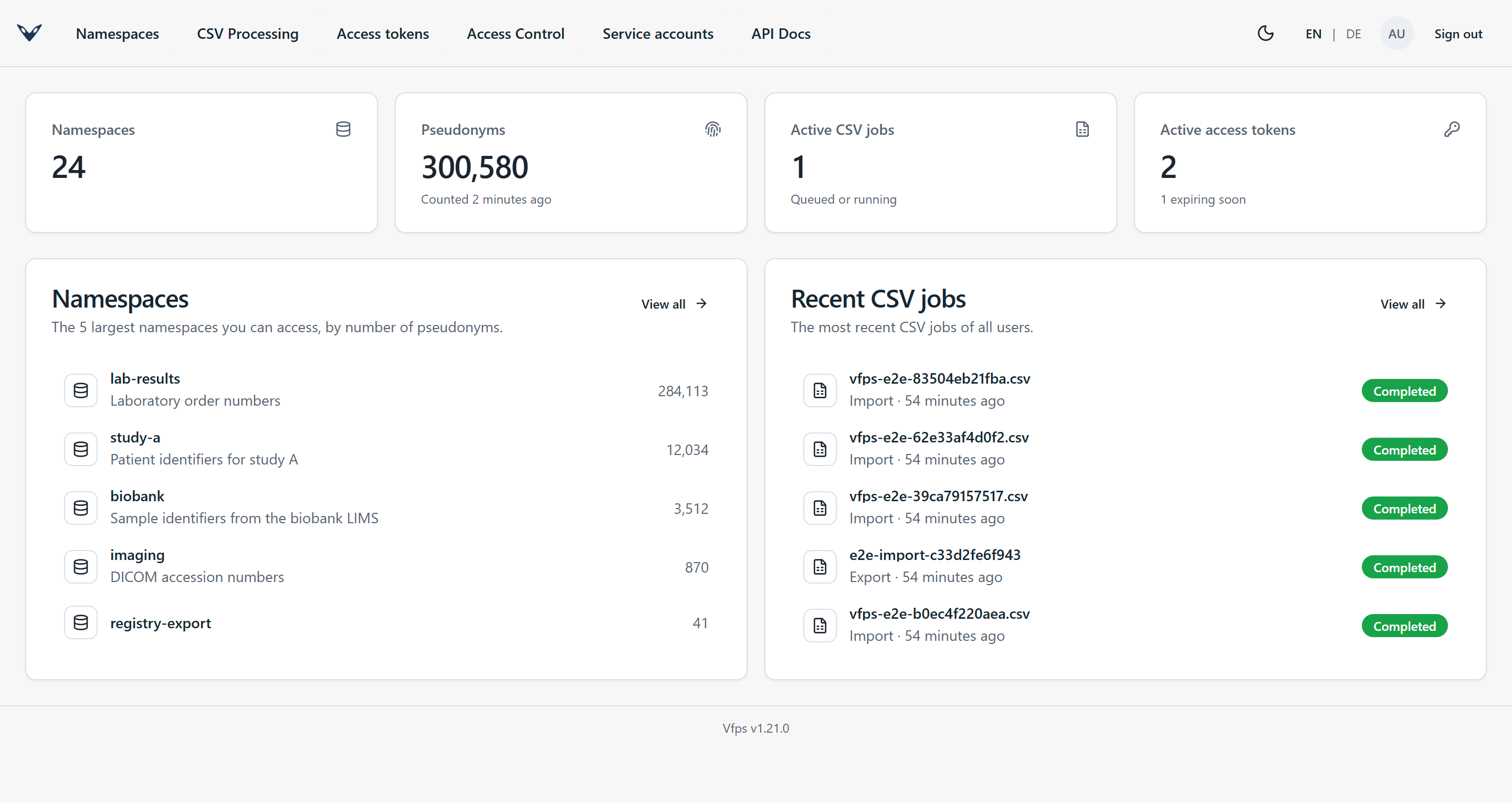Screen dimensions: 1512x803
Task: Open the lab-results namespace
Action: point(386,390)
